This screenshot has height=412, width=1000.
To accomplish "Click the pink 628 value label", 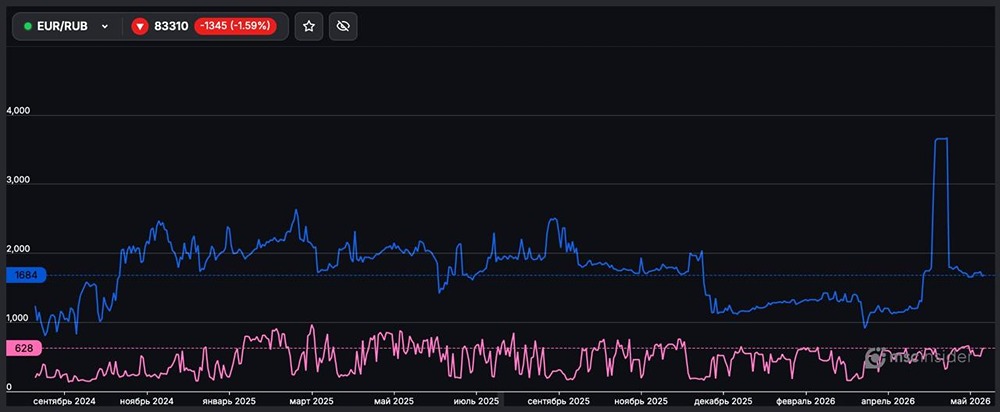I will click(23, 348).
